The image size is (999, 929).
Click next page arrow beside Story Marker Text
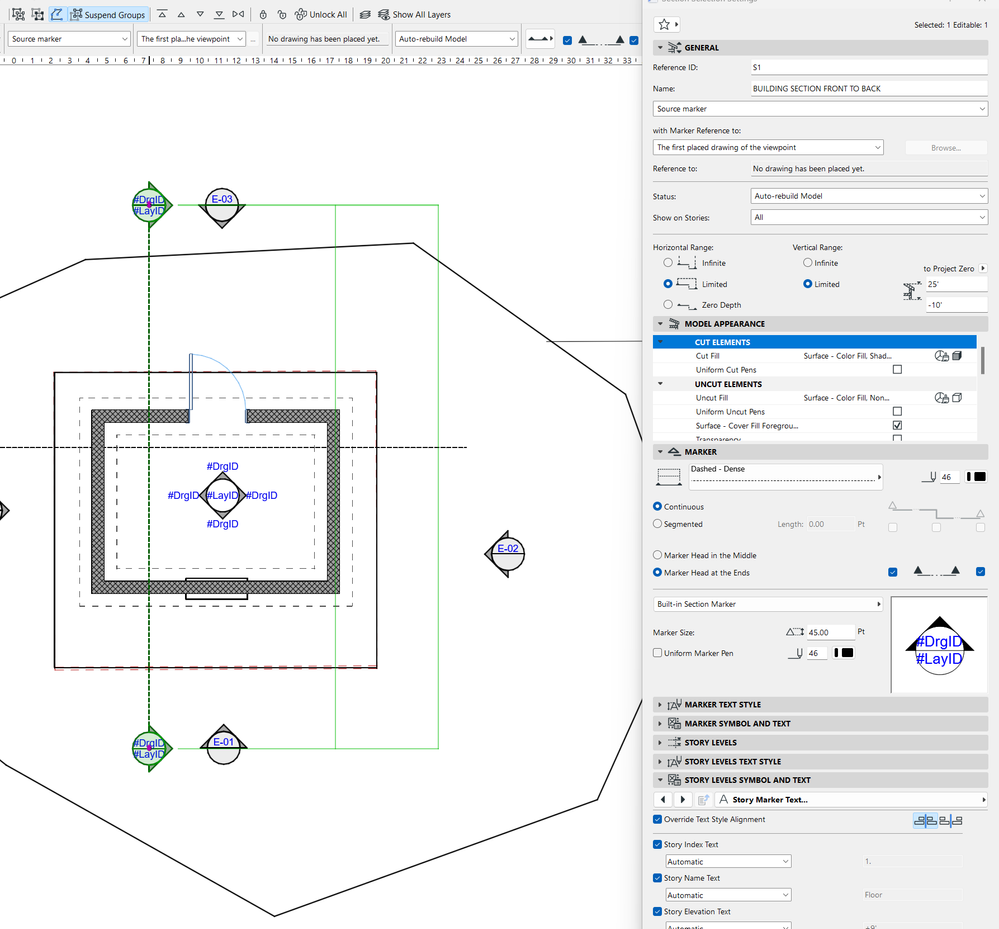pyautogui.click(x=683, y=800)
